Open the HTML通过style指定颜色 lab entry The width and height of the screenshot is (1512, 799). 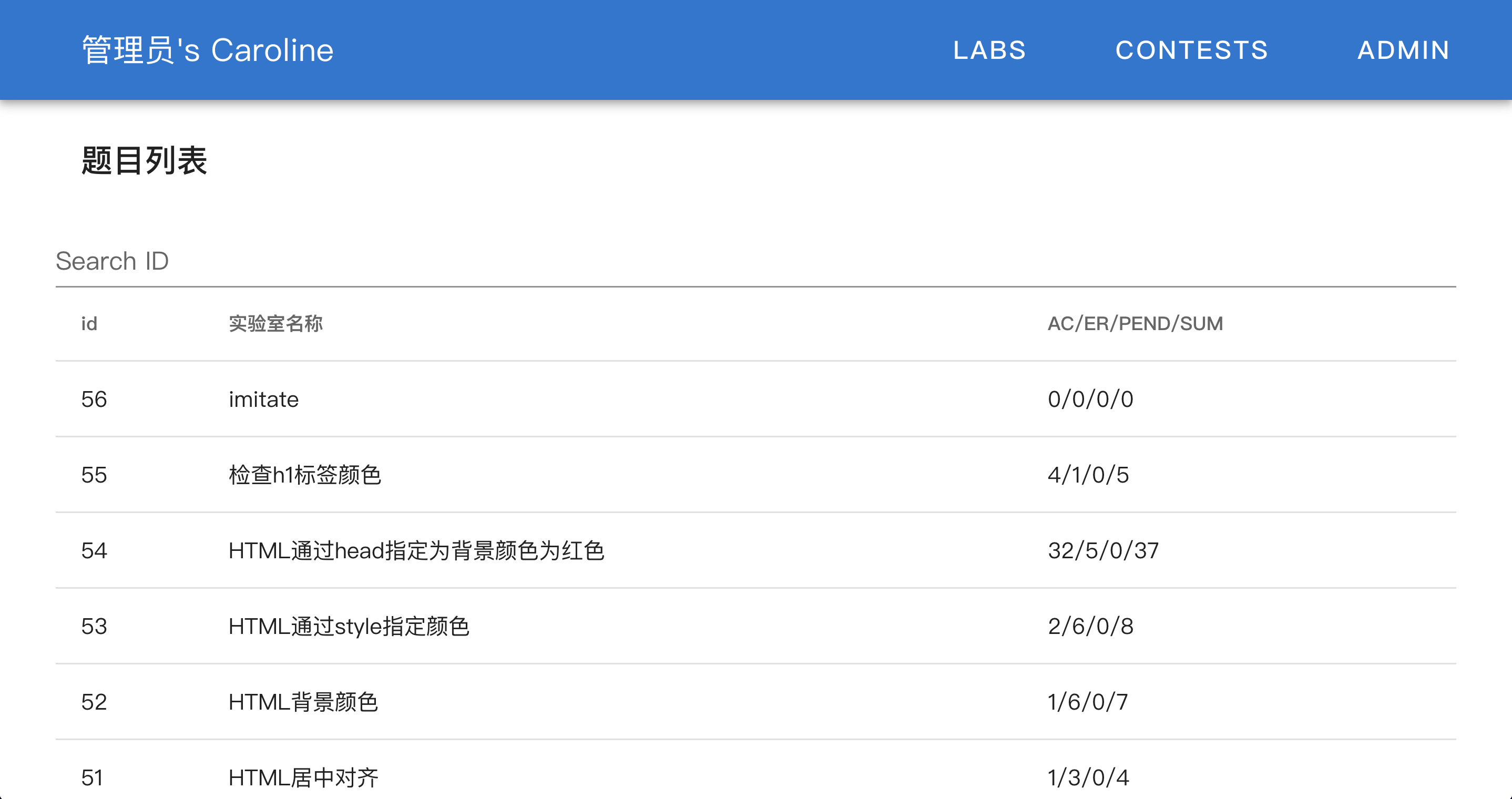pos(349,627)
